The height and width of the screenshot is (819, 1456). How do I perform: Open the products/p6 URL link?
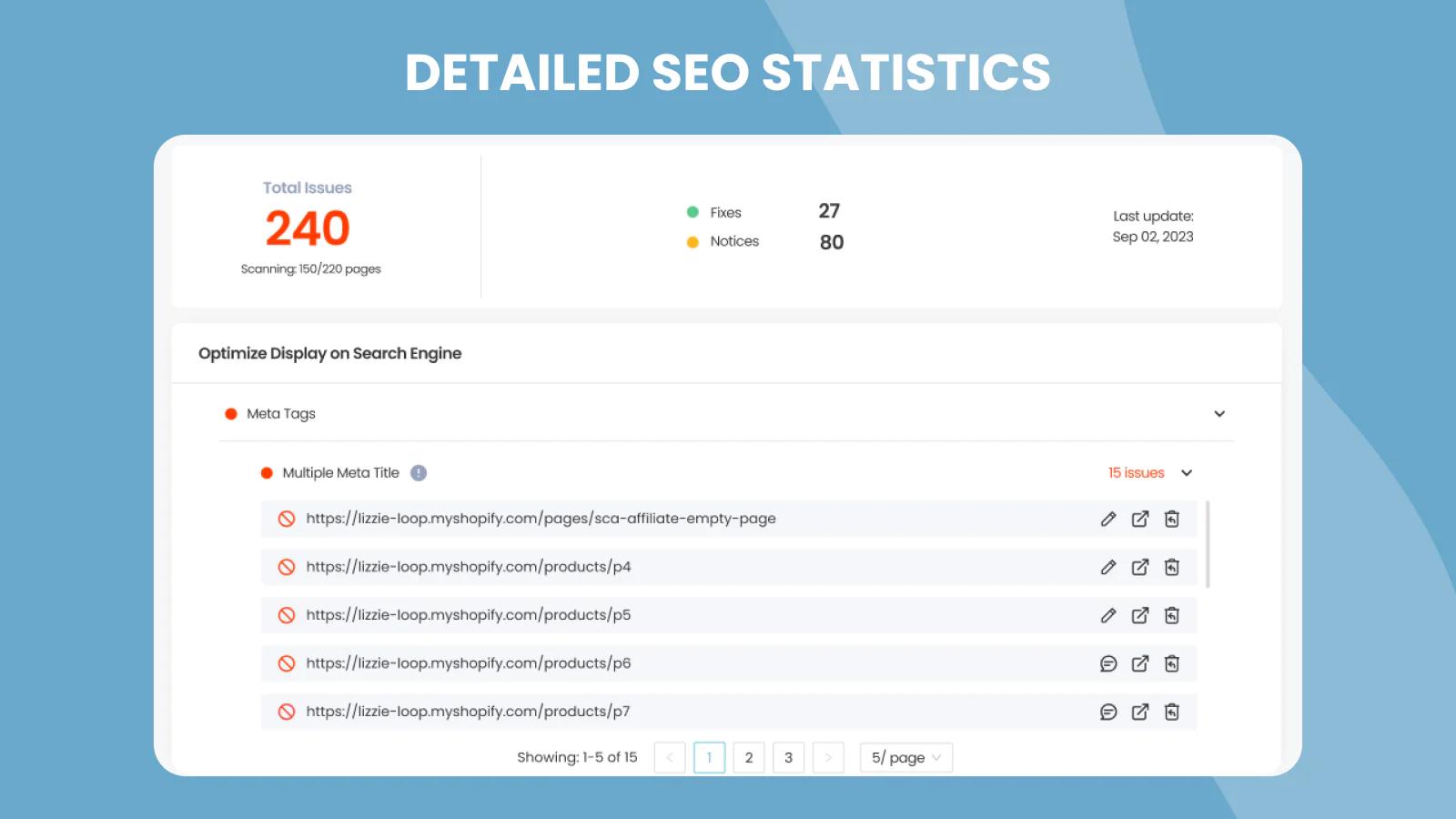(468, 663)
